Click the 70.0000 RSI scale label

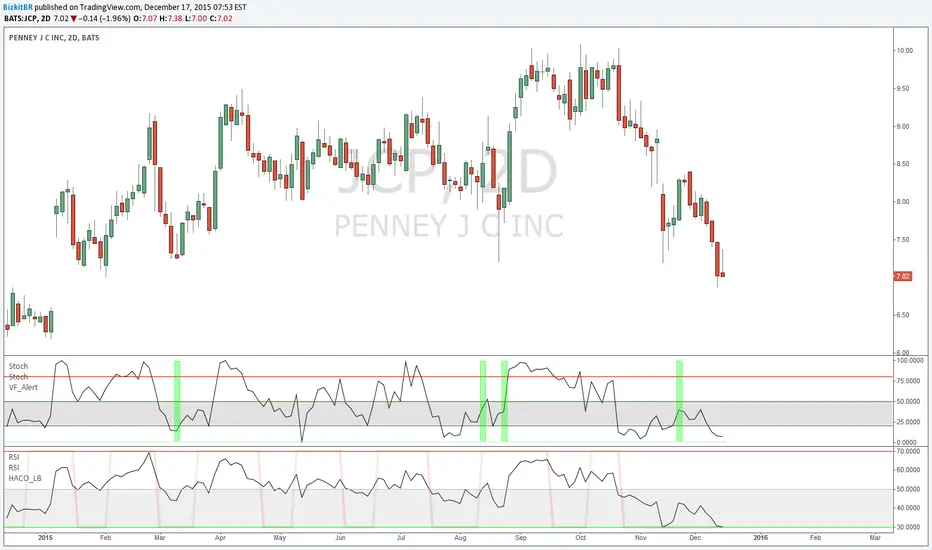(908, 451)
